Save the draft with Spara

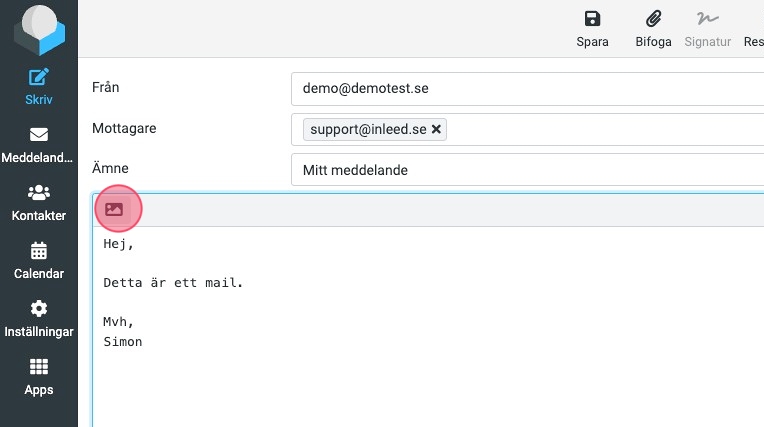(x=592, y=29)
